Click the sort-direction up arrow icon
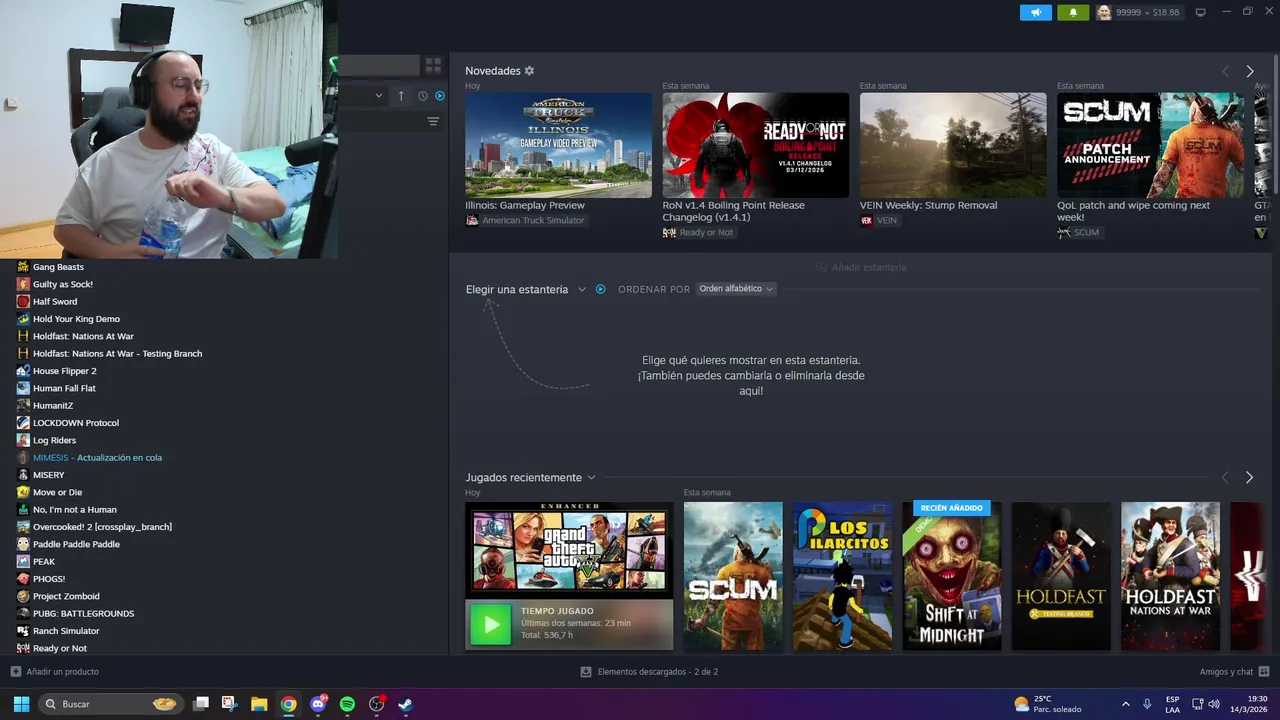The image size is (1280, 720). coord(401,96)
